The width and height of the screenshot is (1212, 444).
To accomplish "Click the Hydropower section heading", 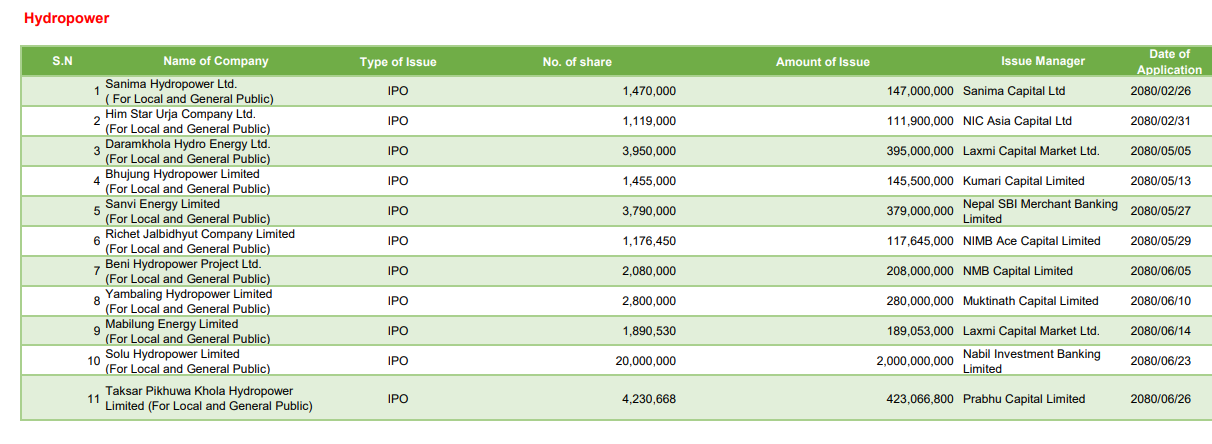I will tap(66, 18).
